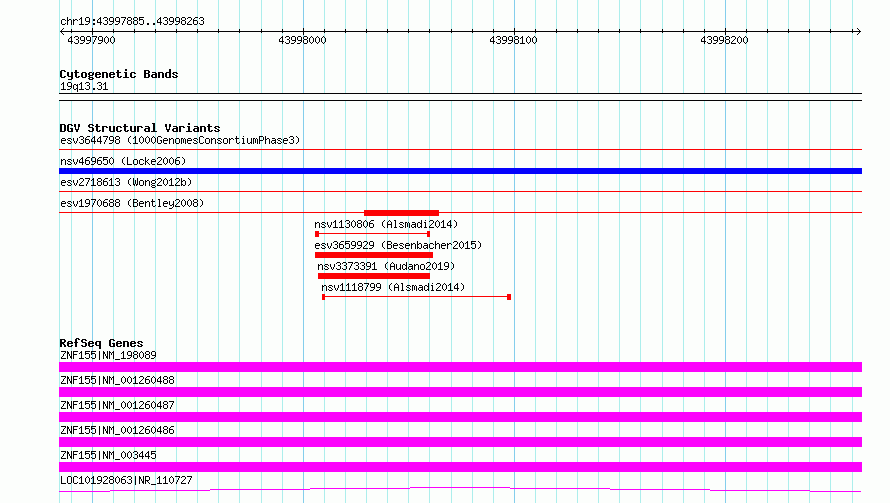Click the magenta bar for ZNF155|NM_003445
Image resolution: width=890 pixels, height=503 pixels.
[460, 467]
